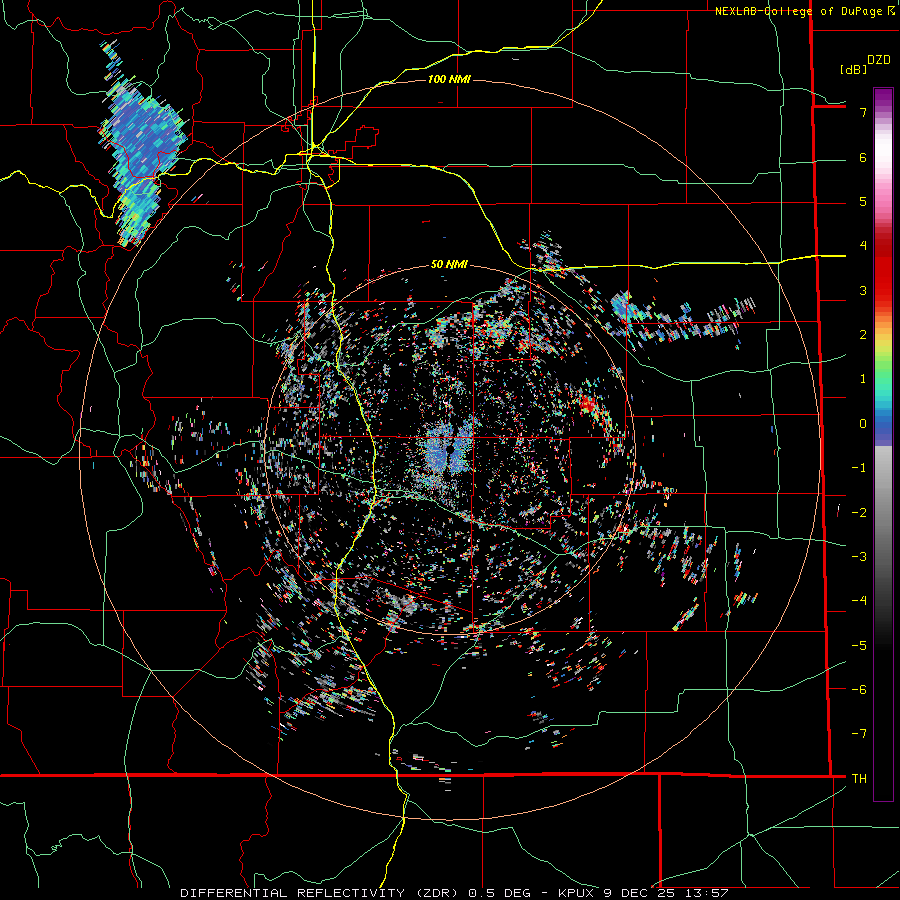Click the -4 value on the color scale
Viewport: 900px width, 900px height.
(859, 601)
